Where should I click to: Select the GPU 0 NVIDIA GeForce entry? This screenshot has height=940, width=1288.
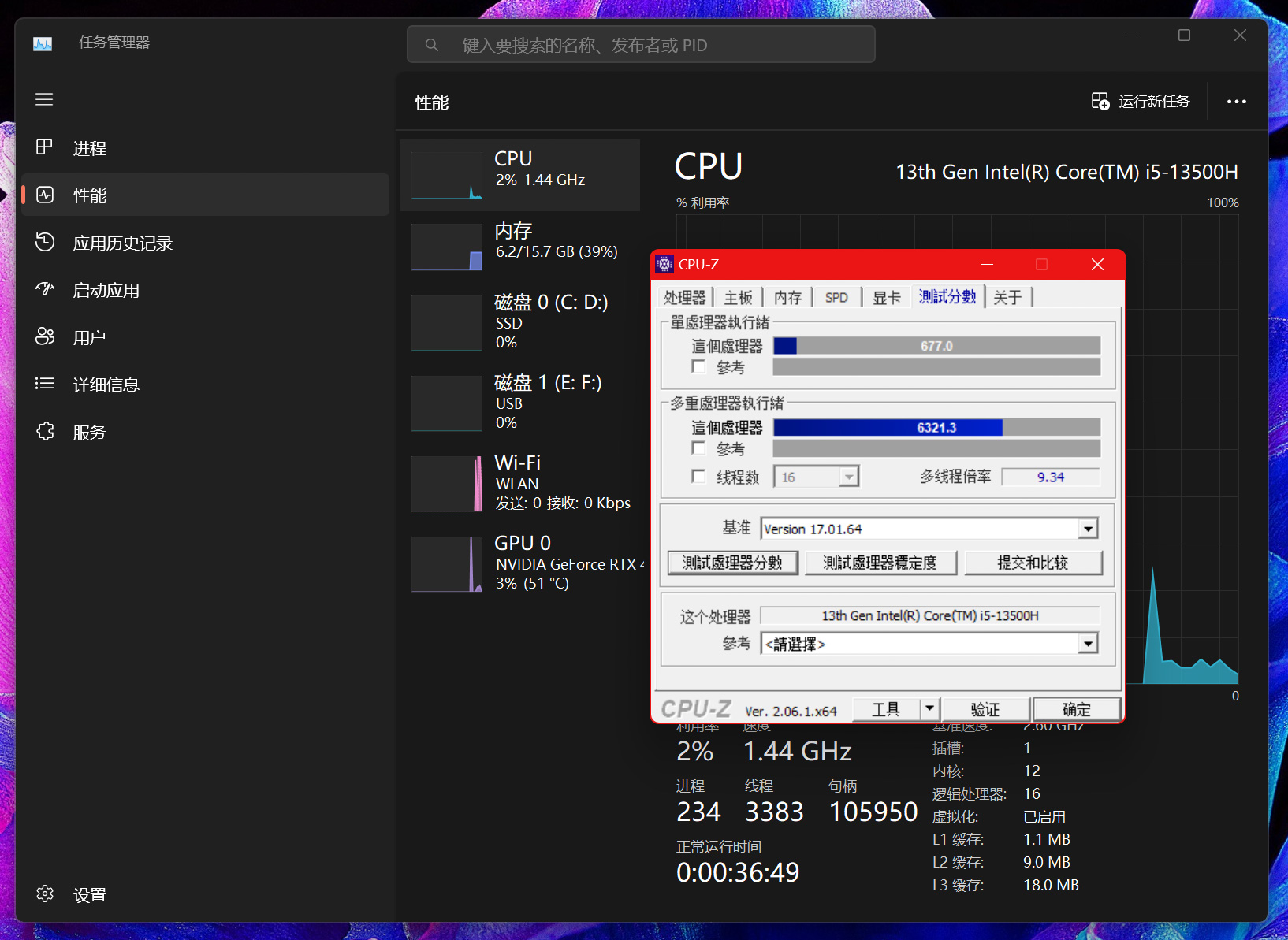pos(520,563)
